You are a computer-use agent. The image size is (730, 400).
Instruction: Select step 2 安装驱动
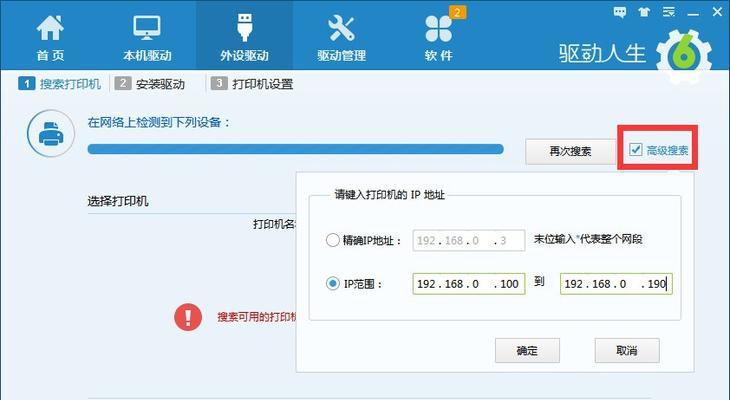click(x=149, y=84)
